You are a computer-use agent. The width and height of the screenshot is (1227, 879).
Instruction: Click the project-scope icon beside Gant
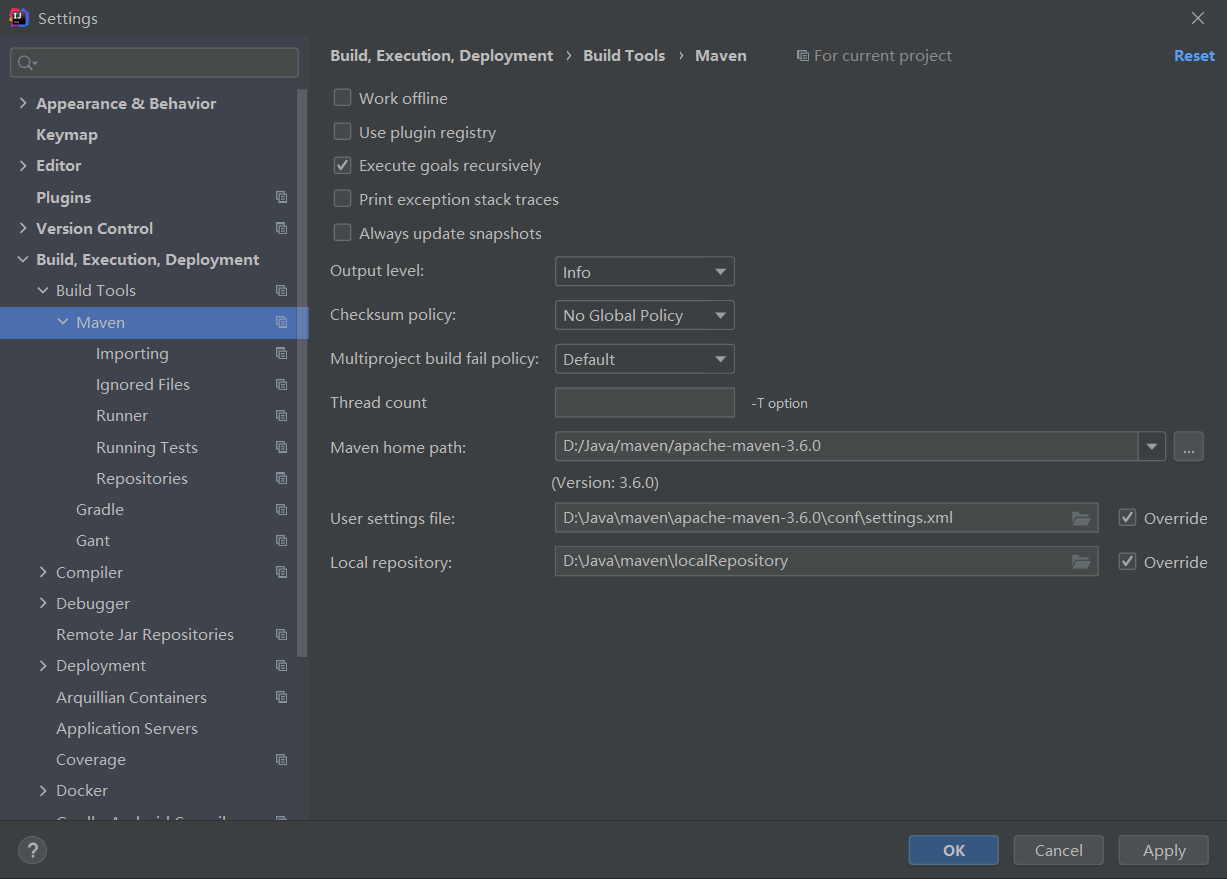(x=282, y=540)
